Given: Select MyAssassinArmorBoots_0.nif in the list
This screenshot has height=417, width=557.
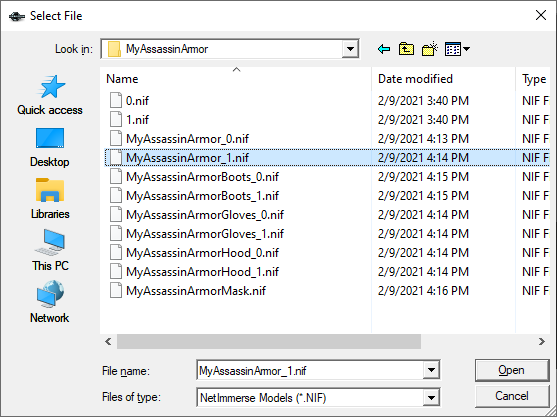Looking at the screenshot, I should pyautogui.click(x=202, y=177).
